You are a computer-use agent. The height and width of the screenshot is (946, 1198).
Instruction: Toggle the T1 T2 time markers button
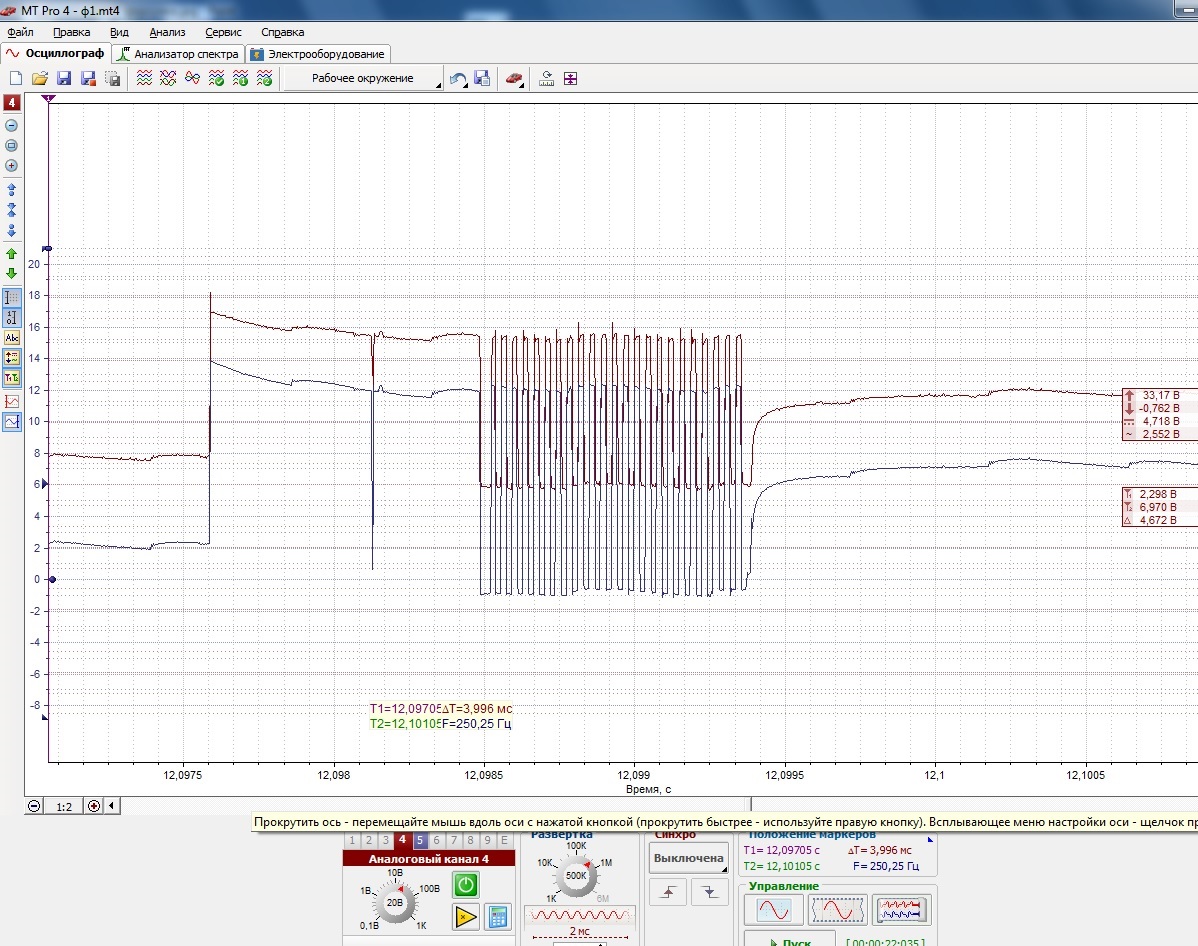click(x=12, y=378)
